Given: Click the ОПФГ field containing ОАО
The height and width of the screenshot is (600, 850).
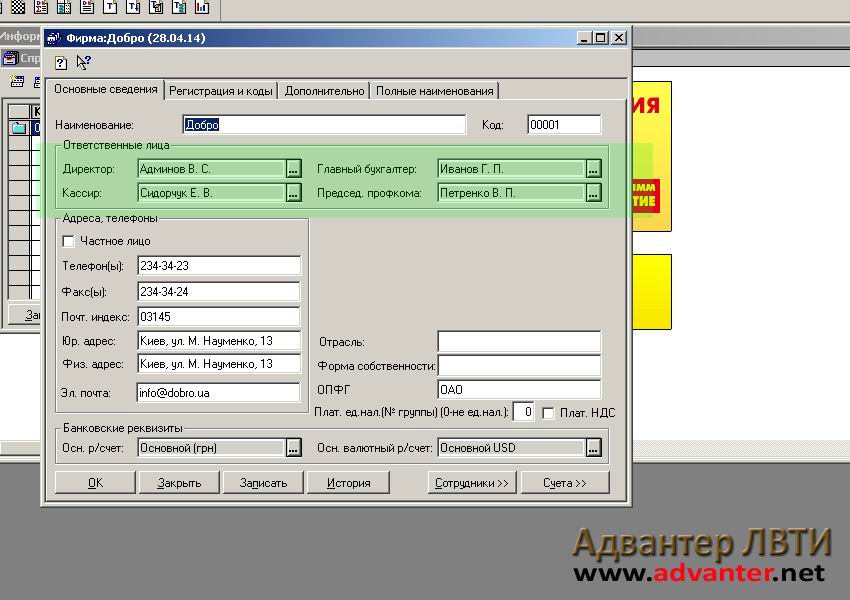Looking at the screenshot, I should click(519, 389).
